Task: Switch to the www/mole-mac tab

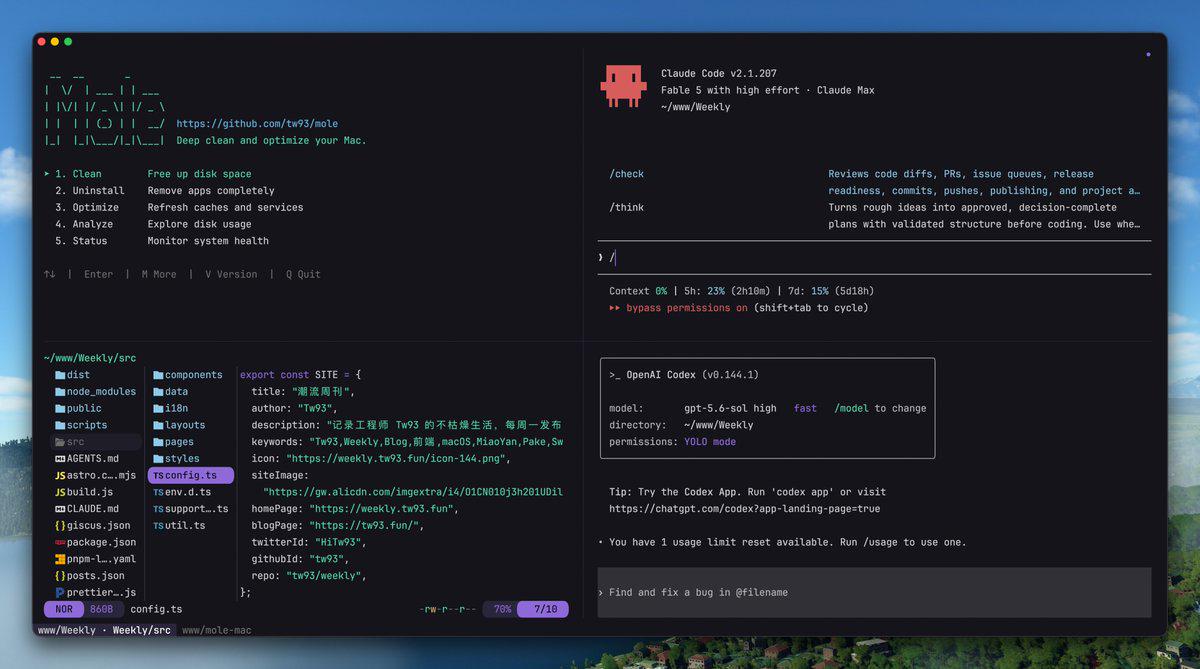Action: pos(217,630)
